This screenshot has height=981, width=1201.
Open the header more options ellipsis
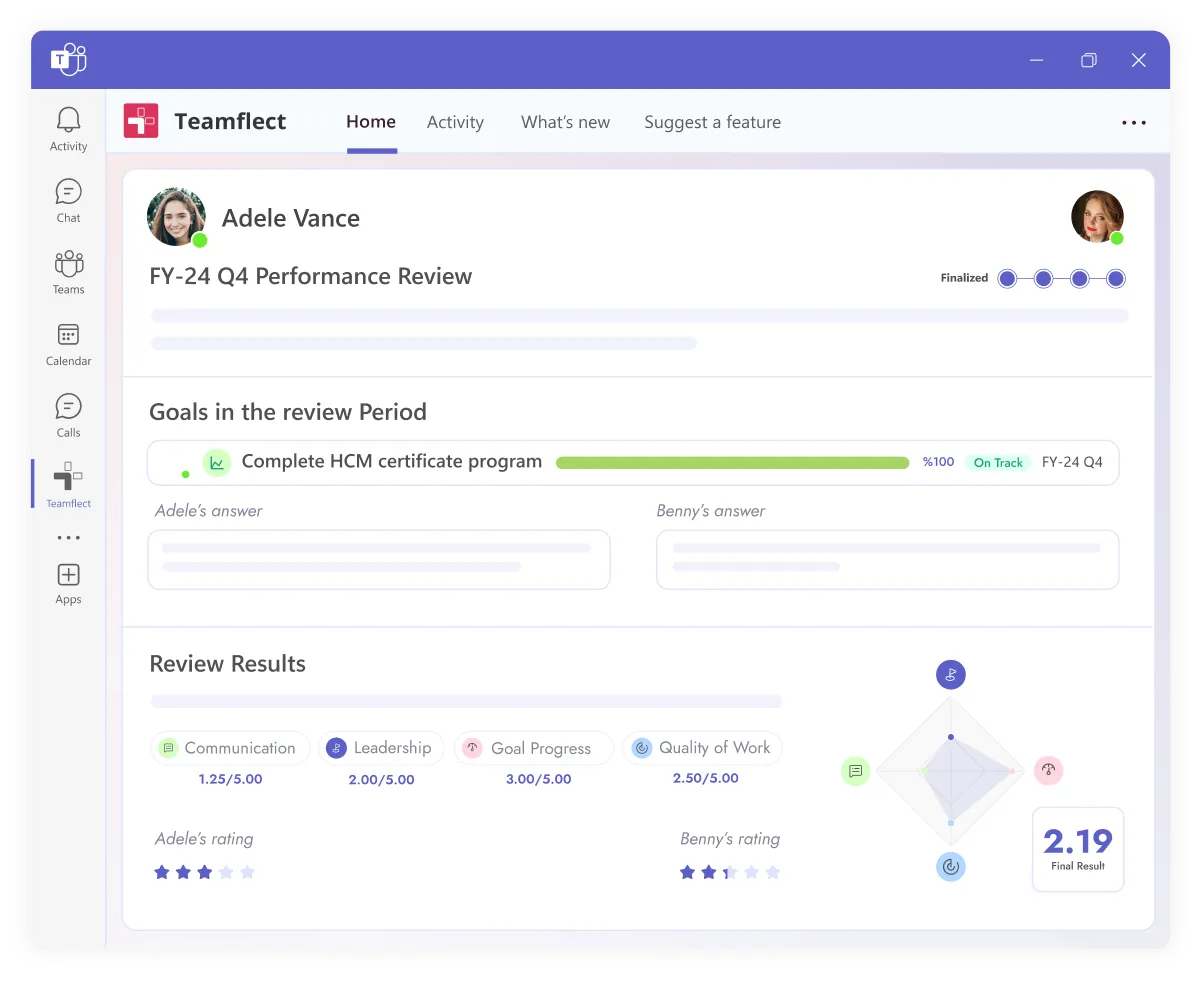coord(1134,122)
